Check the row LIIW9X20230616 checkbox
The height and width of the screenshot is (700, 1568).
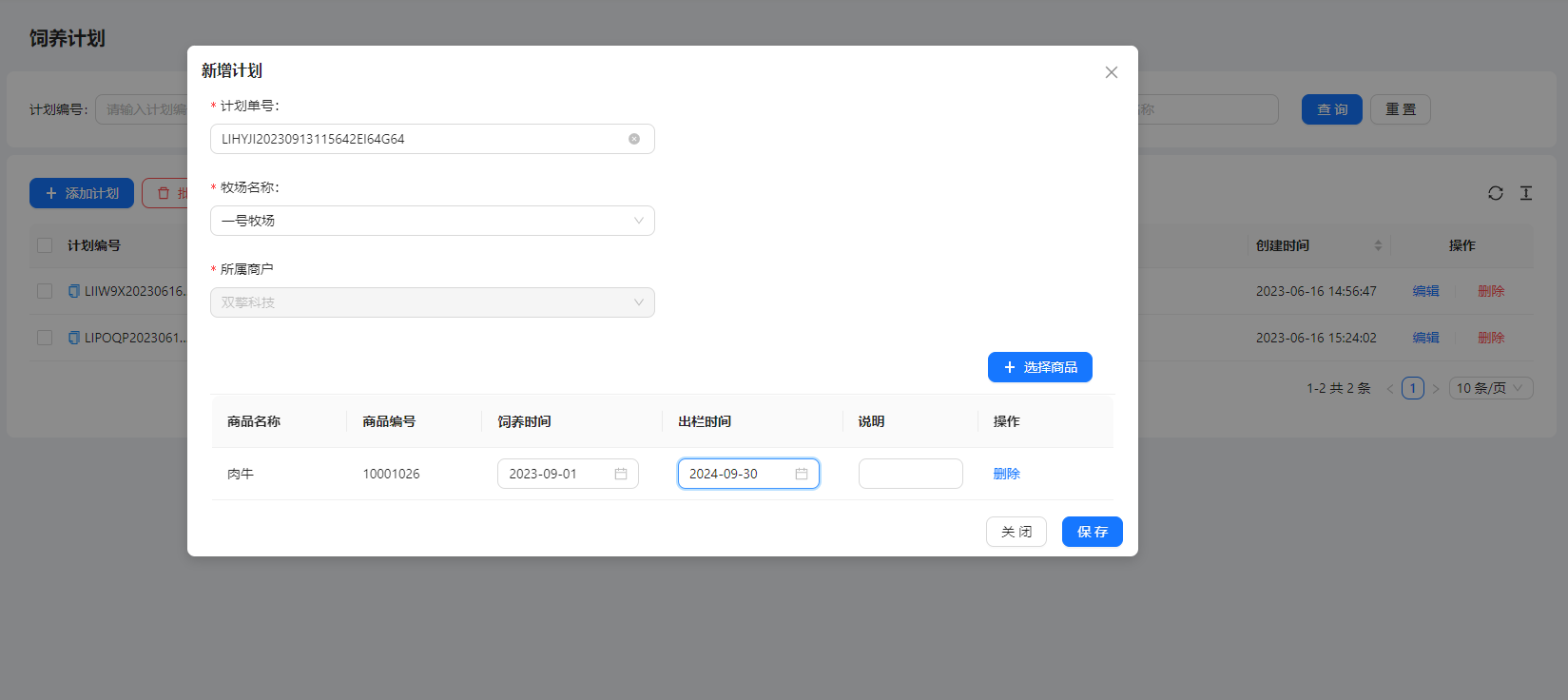tap(45, 291)
